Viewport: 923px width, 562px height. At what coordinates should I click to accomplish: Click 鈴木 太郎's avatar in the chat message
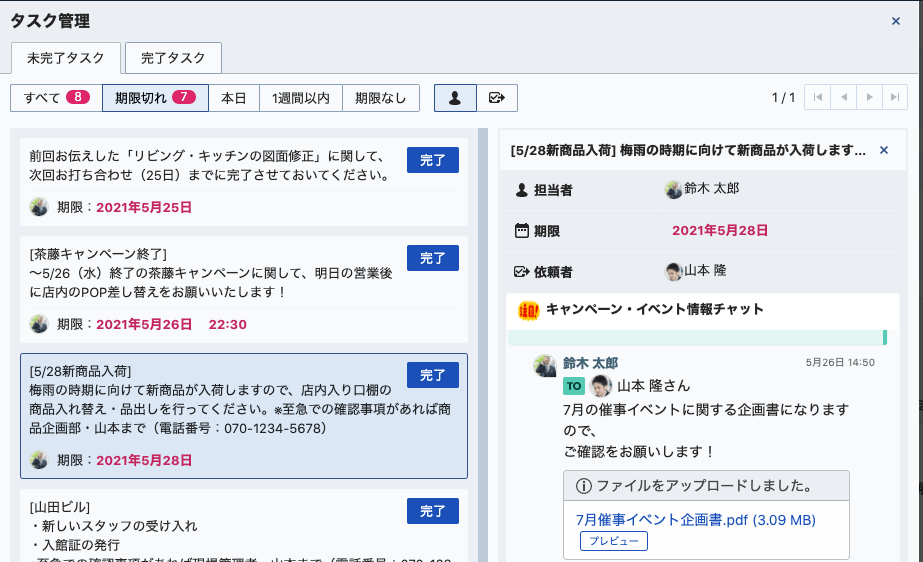(545, 365)
